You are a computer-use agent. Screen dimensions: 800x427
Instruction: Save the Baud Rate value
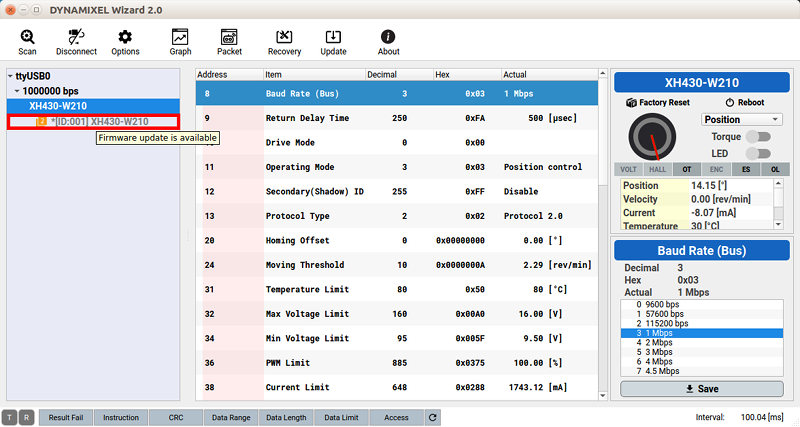[702, 389]
